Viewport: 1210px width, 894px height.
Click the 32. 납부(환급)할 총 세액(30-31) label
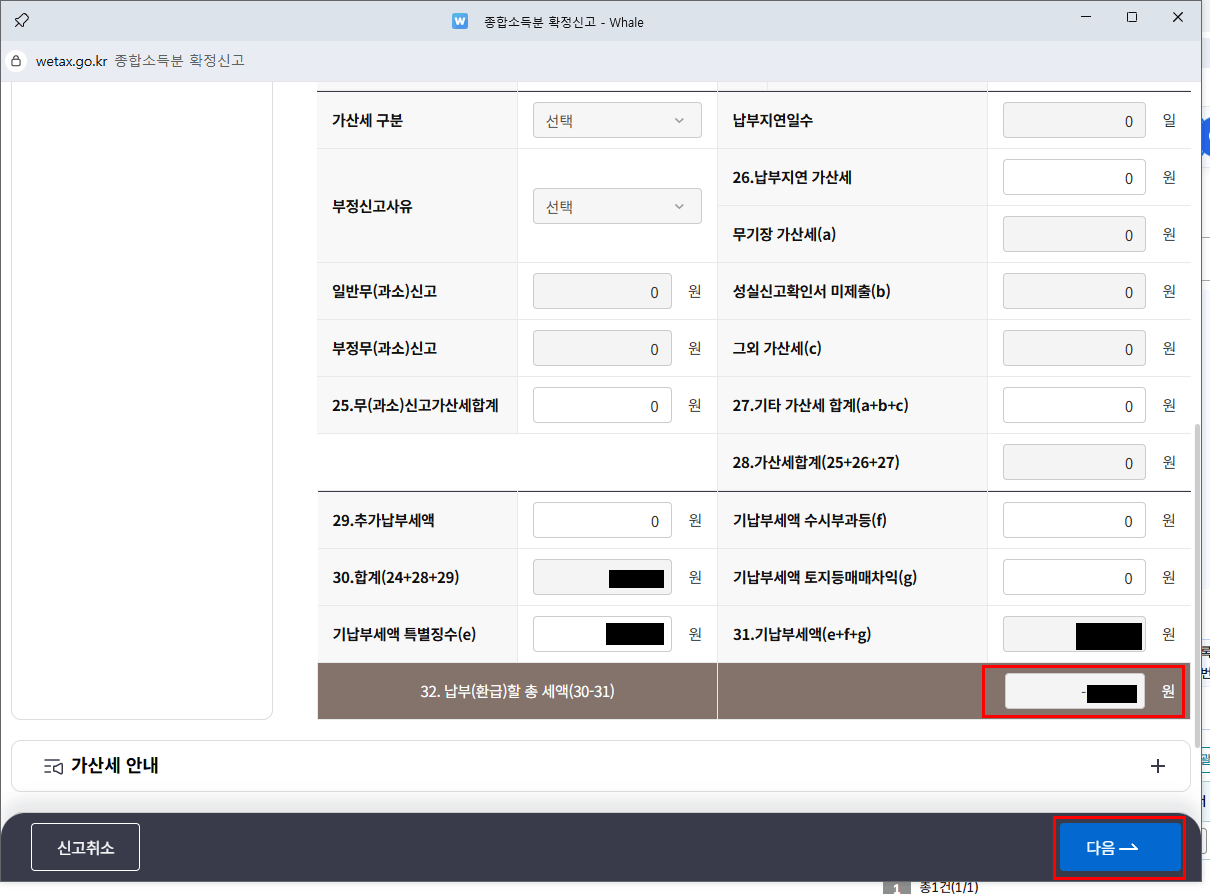517,691
